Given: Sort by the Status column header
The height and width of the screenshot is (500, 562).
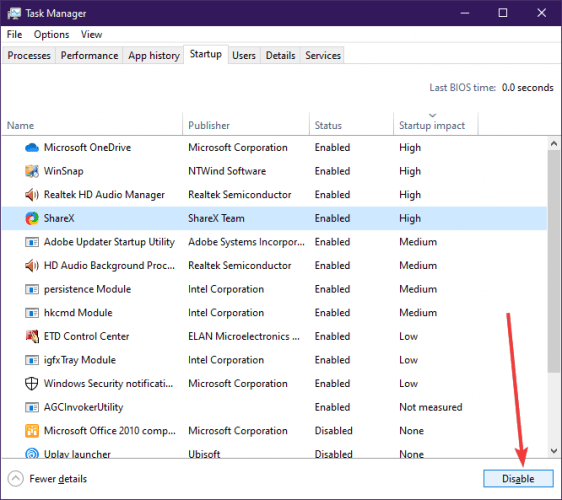Looking at the screenshot, I should 351,125.
